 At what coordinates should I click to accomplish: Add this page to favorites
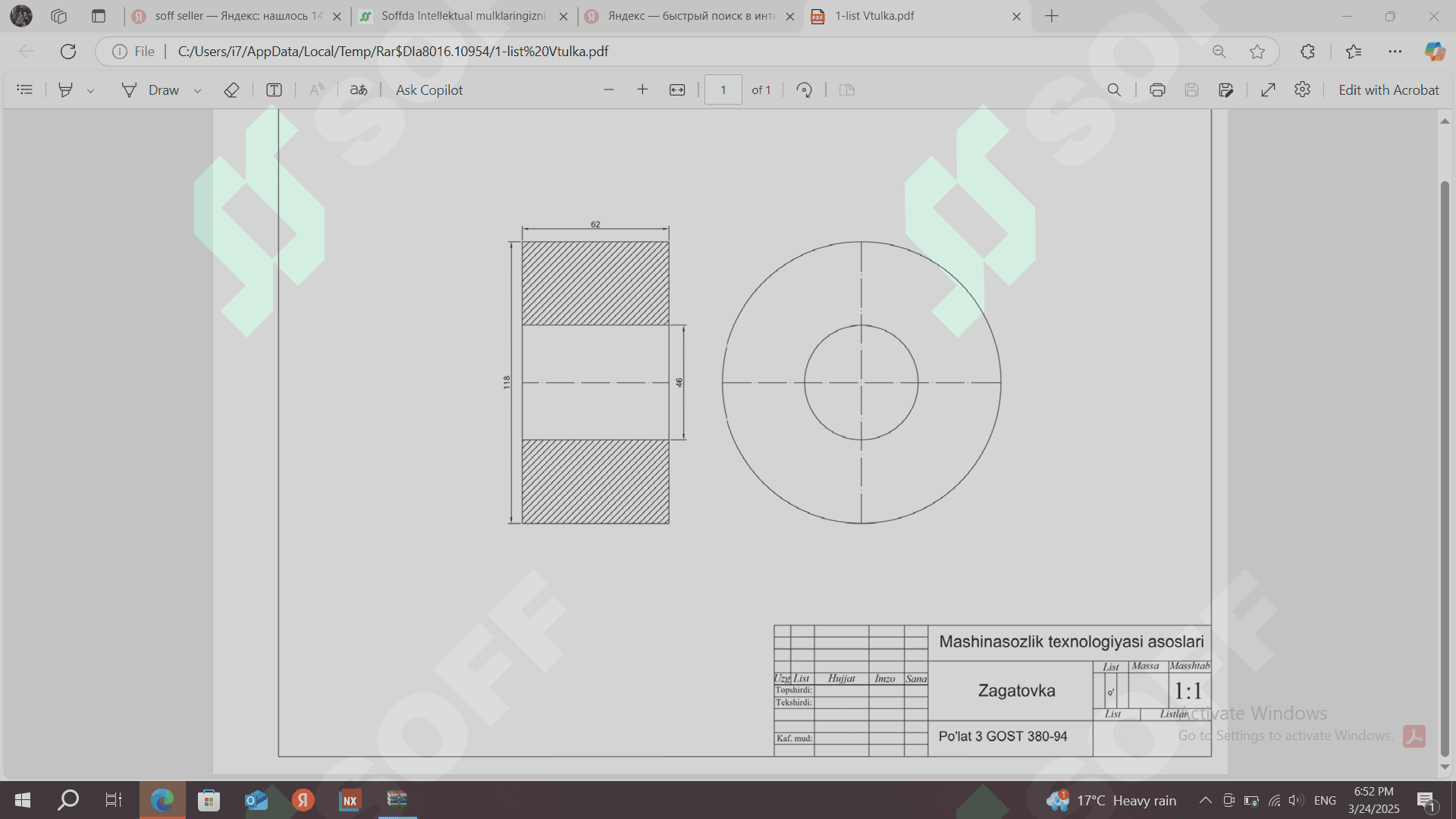pos(1257,52)
